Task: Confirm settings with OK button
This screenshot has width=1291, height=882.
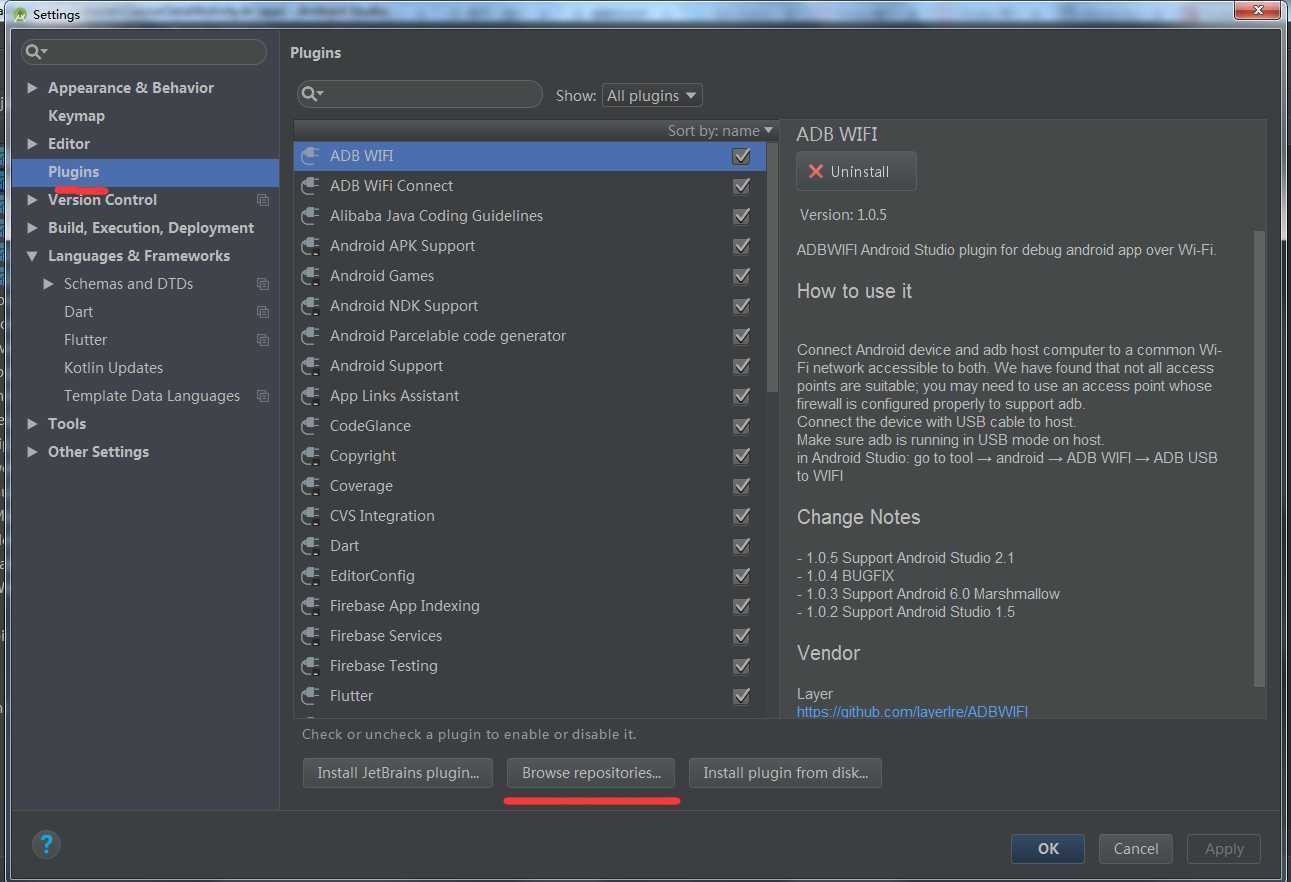Action: [x=1048, y=849]
